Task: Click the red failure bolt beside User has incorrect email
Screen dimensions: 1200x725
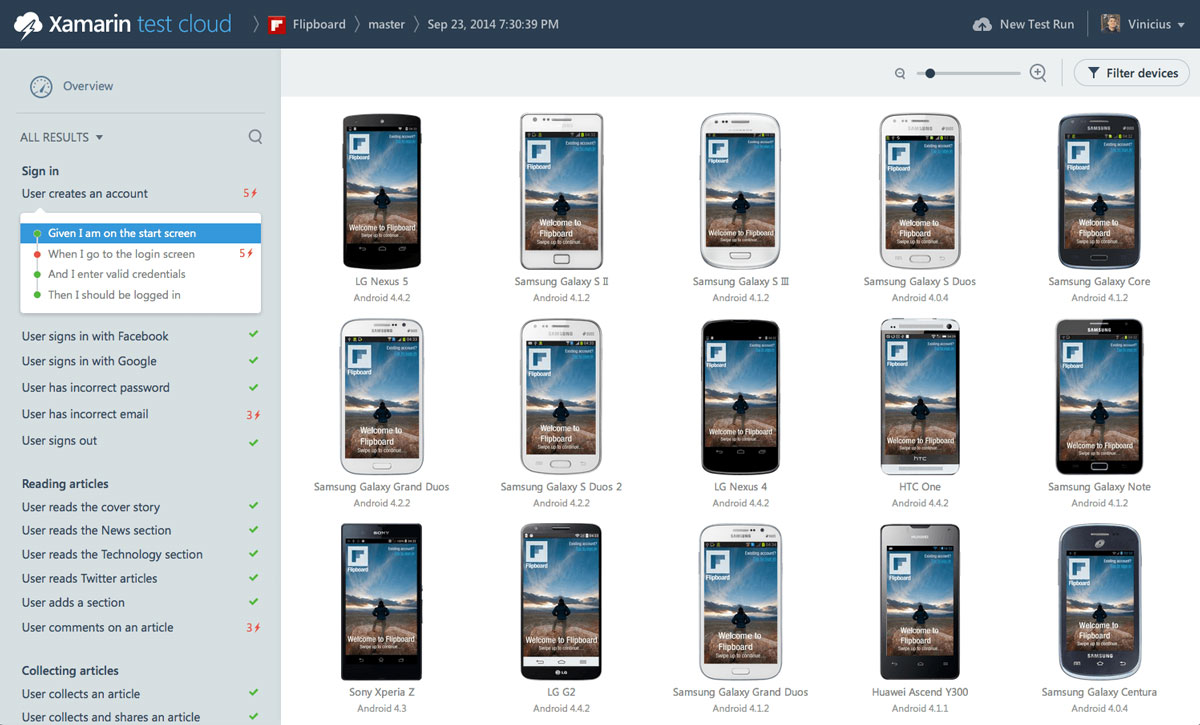Action: (x=255, y=413)
